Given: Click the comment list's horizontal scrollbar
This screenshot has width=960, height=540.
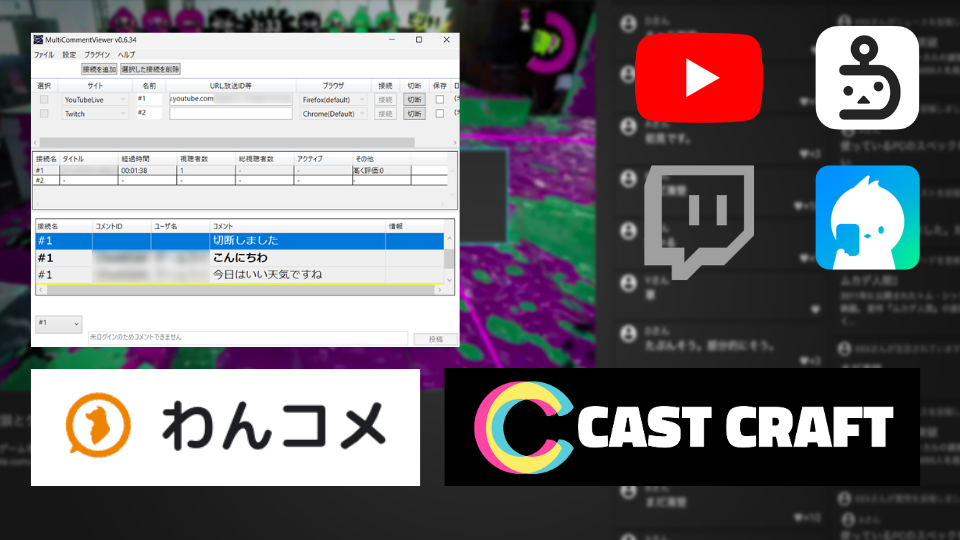Looking at the screenshot, I should (242, 290).
